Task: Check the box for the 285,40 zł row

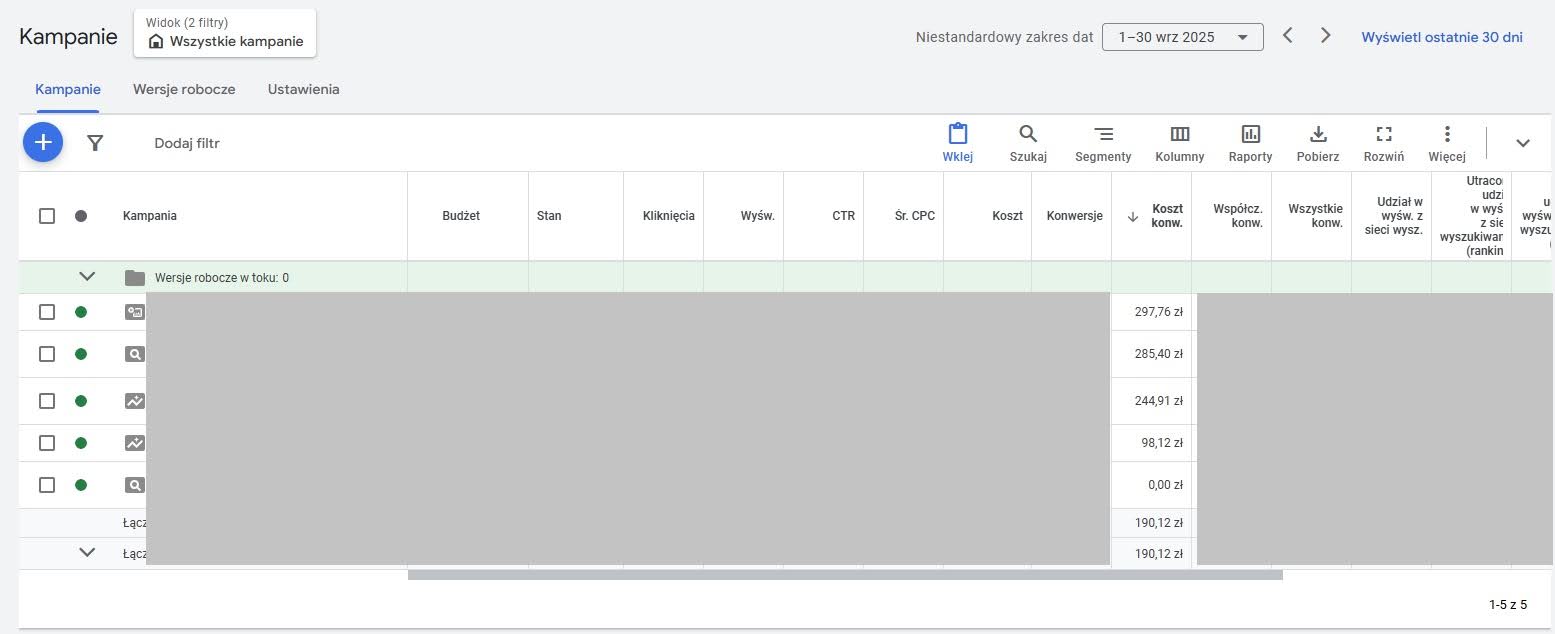Action: tap(47, 354)
